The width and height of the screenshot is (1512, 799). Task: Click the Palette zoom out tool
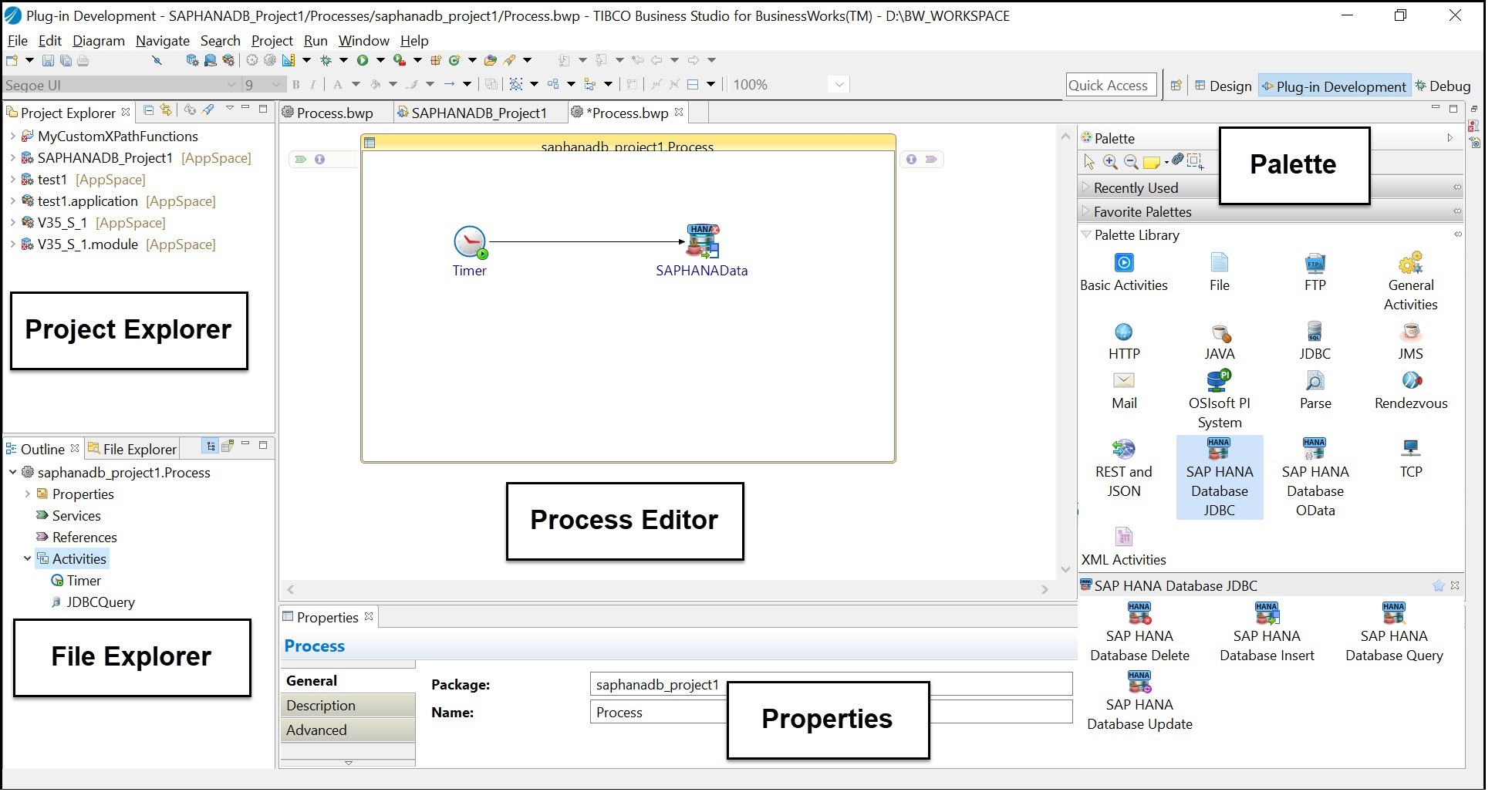coord(1131,162)
